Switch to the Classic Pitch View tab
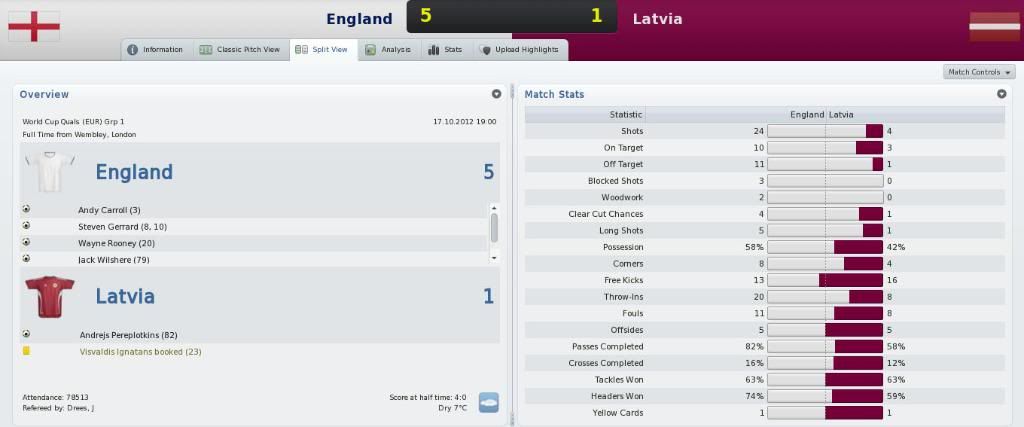Image resolution: width=1024 pixels, height=427 pixels. click(240, 50)
